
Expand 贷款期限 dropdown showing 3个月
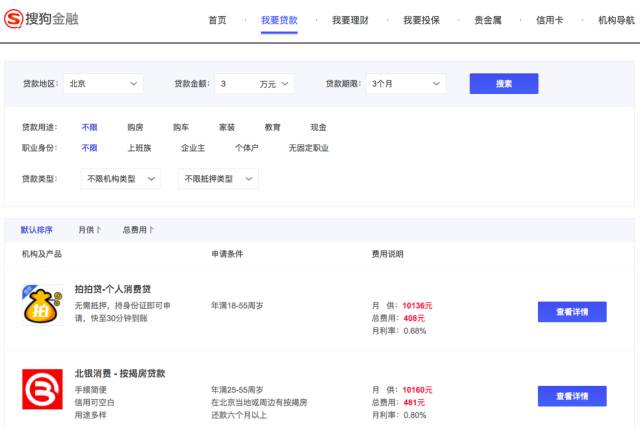pos(406,84)
